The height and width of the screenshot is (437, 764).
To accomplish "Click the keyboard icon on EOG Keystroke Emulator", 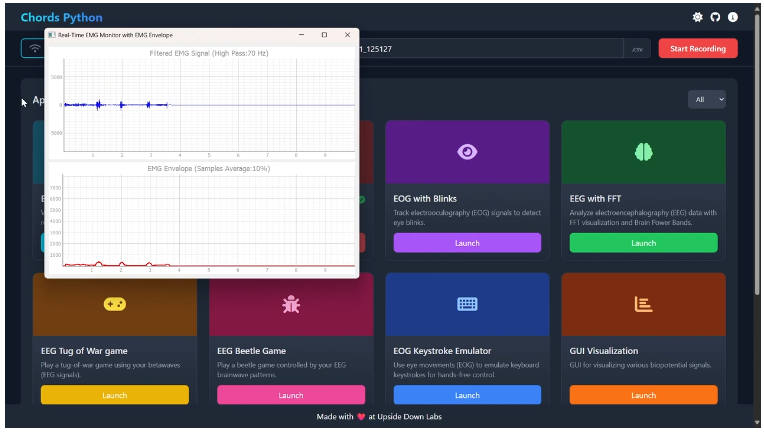I will [467, 304].
